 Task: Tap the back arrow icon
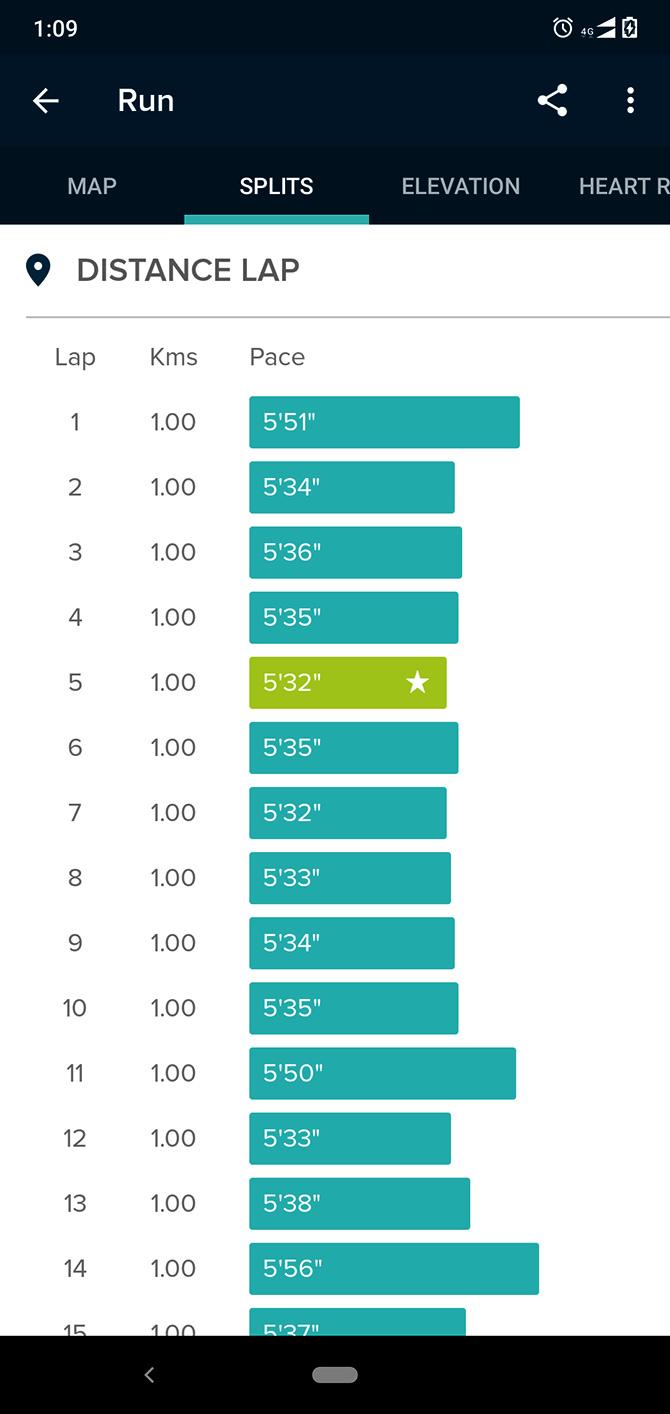46,100
